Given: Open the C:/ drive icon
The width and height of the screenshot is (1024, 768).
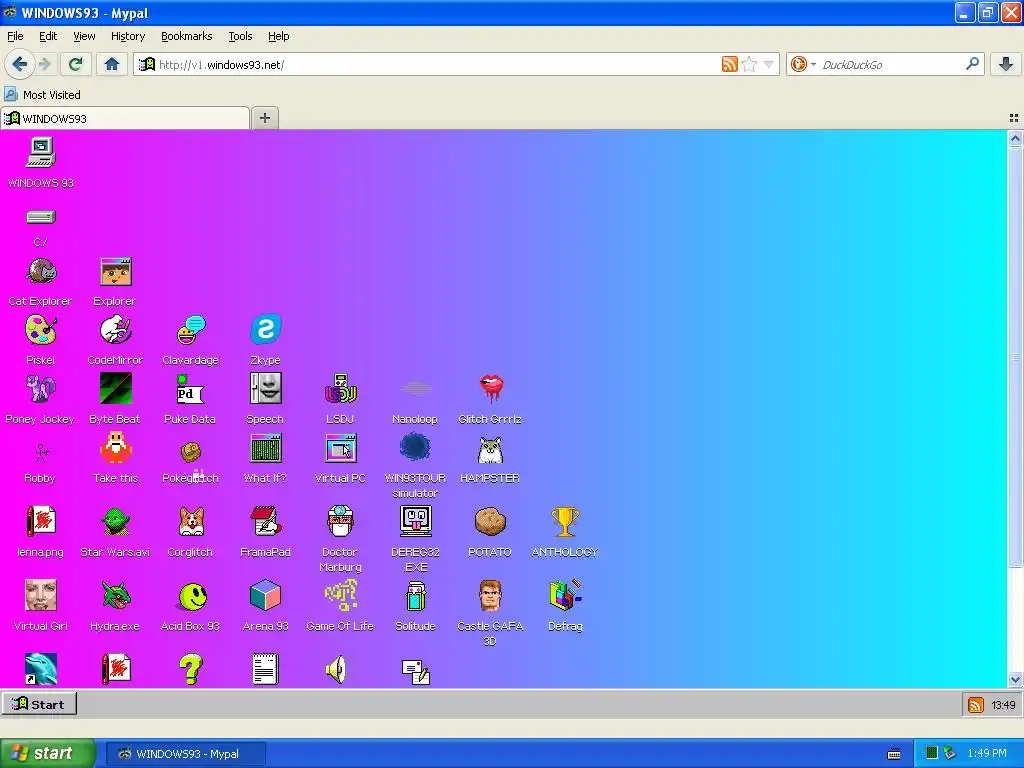Looking at the screenshot, I should coord(40,227).
